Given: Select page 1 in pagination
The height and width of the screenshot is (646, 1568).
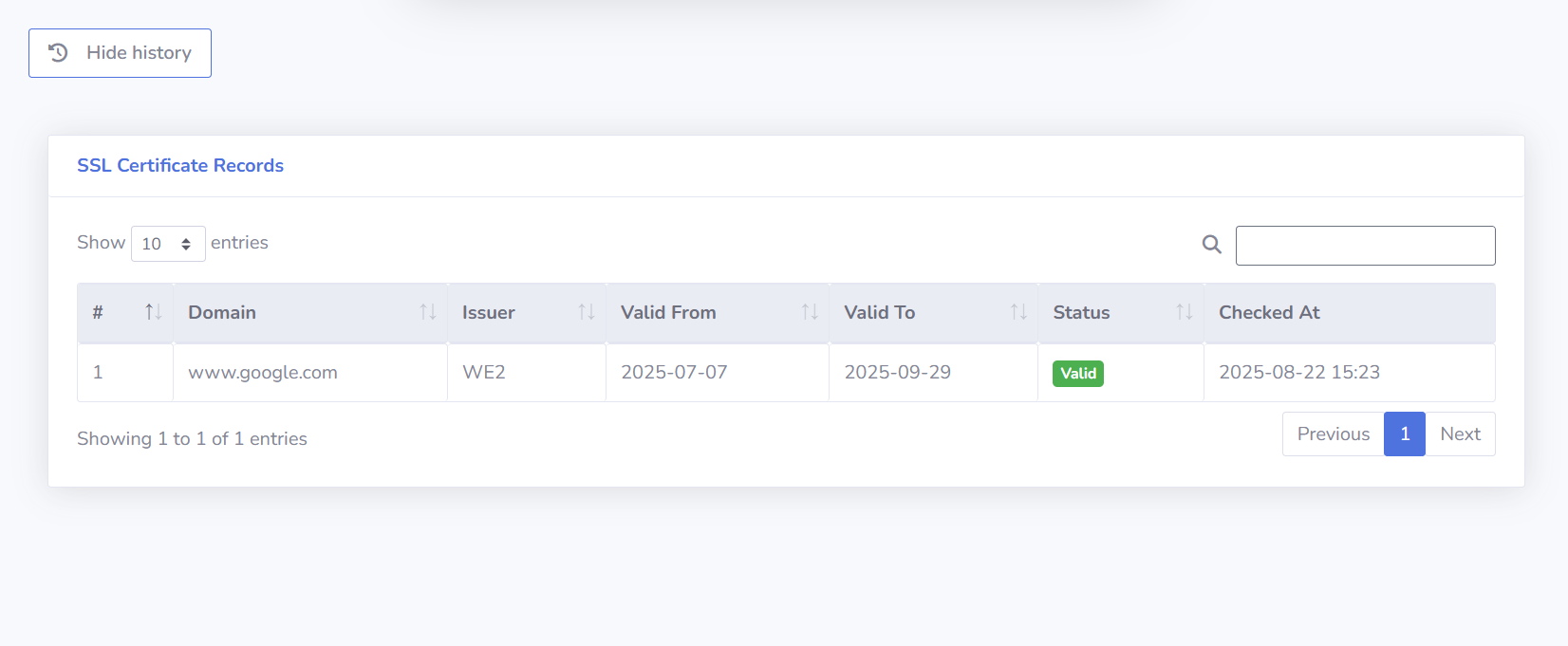Looking at the screenshot, I should [1404, 434].
